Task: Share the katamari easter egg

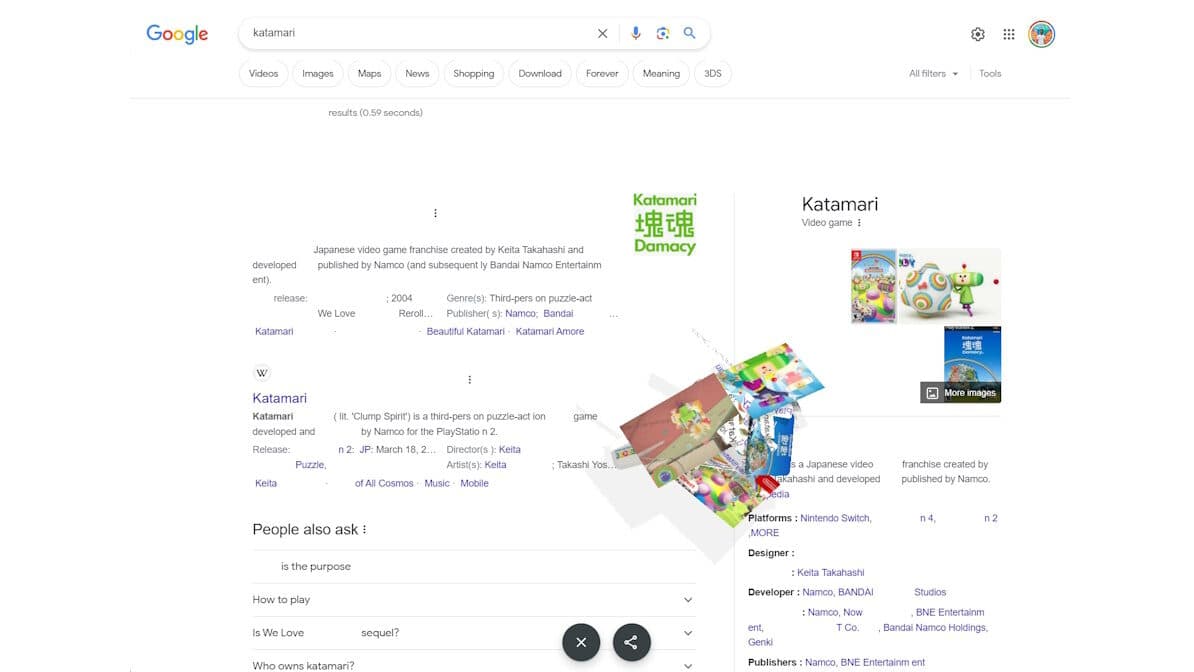Action: click(631, 642)
